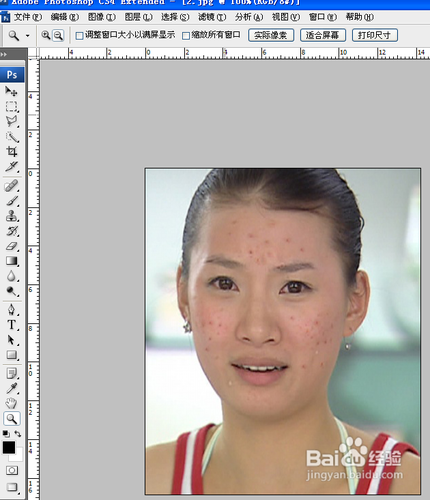Viewport: 430px width, 500px height.
Task: Select the Crop tool
Action: (x=11, y=152)
